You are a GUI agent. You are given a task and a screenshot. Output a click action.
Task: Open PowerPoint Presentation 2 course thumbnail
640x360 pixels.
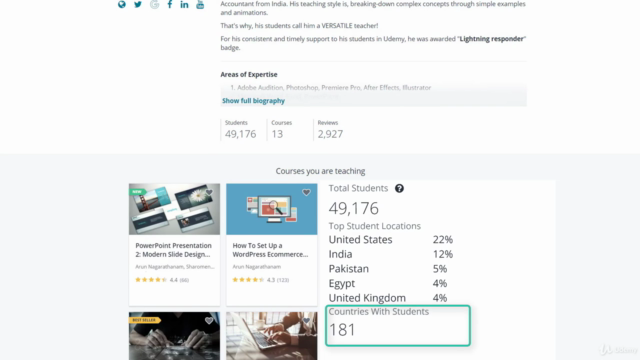[x=174, y=209]
